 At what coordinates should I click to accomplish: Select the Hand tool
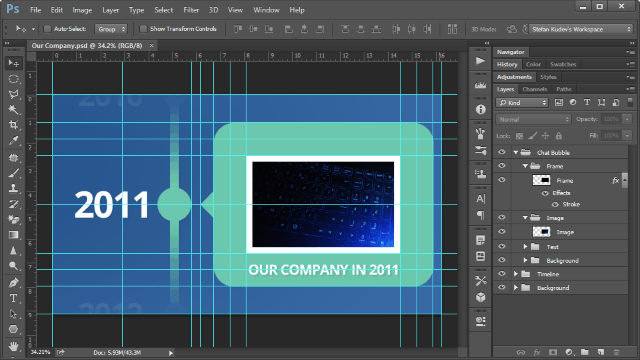coord(13,346)
